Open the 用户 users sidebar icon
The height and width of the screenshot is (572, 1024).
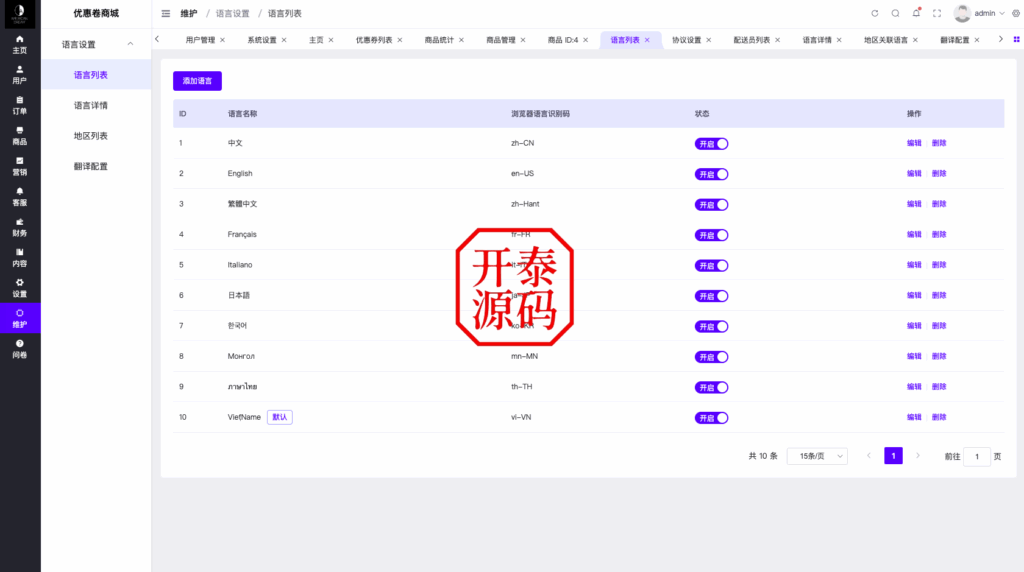20,75
